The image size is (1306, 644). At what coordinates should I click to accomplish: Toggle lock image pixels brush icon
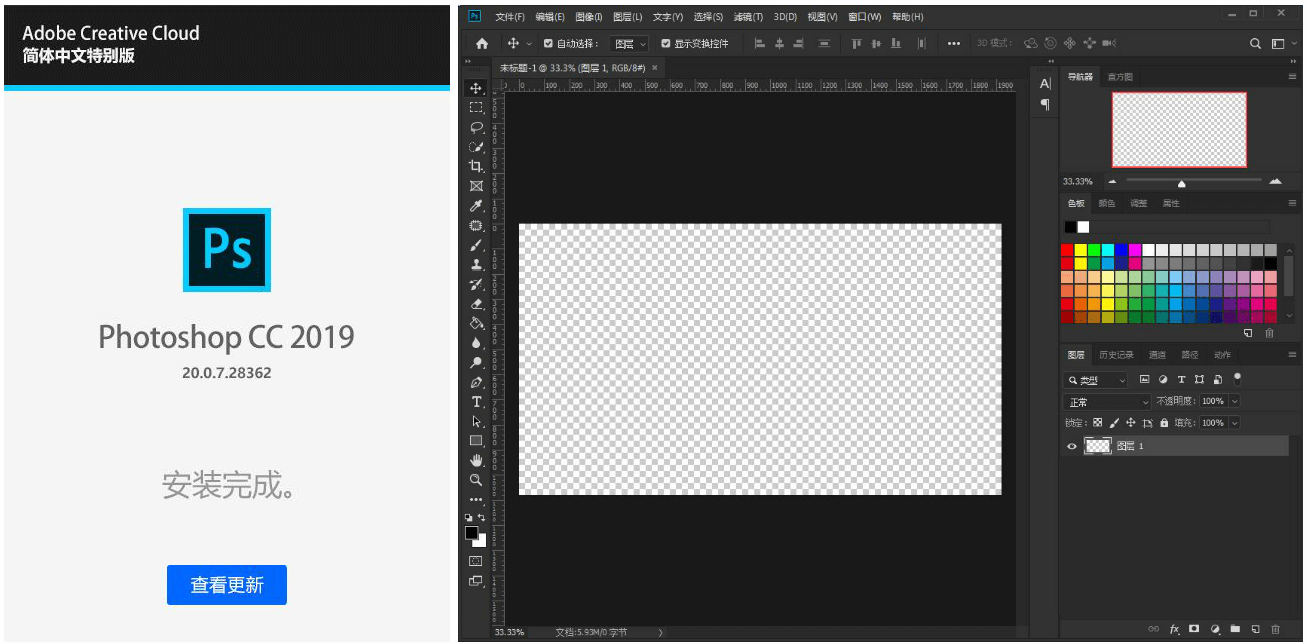[1115, 423]
